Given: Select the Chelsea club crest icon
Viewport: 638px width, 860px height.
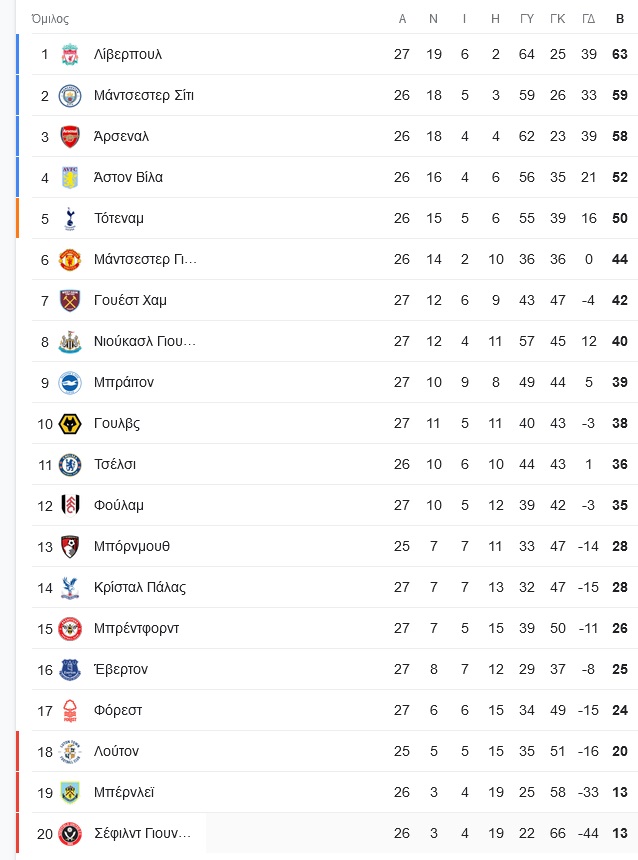Looking at the screenshot, I should (x=70, y=465).
